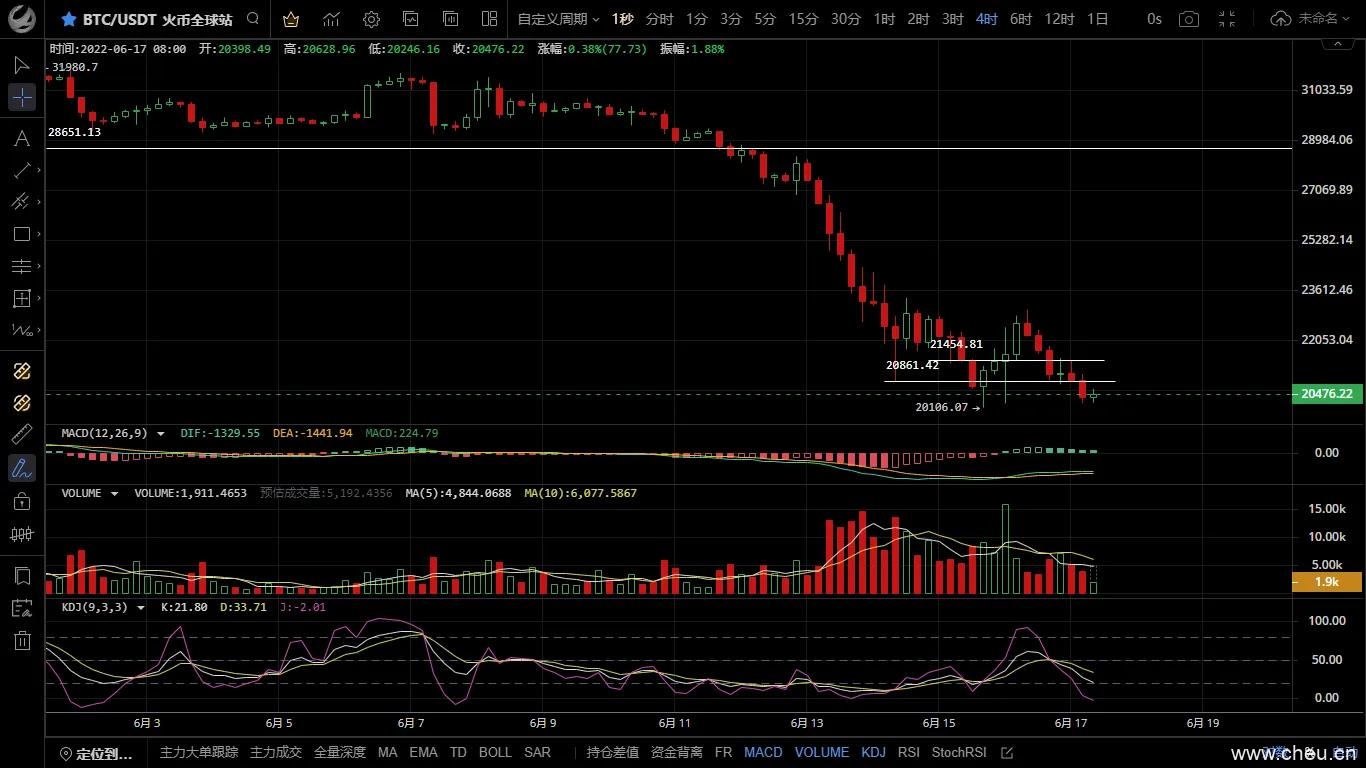The width and height of the screenshot is (1366, 768).
Task: Expand the KDJ(9,3,3) indicator dropdown arrow
Action: 140,607
